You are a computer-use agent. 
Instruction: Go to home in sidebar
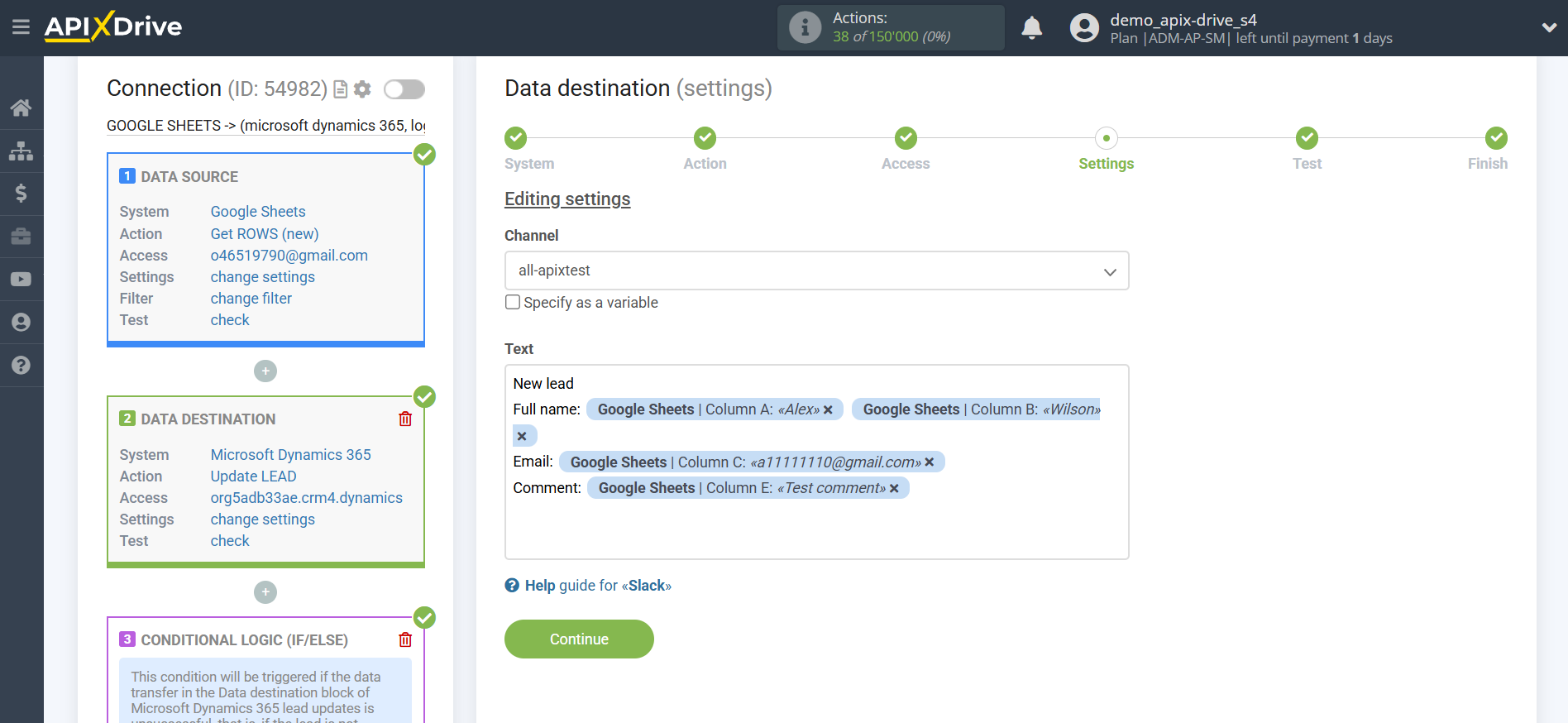pyautogui.click(x=22, y=108)
